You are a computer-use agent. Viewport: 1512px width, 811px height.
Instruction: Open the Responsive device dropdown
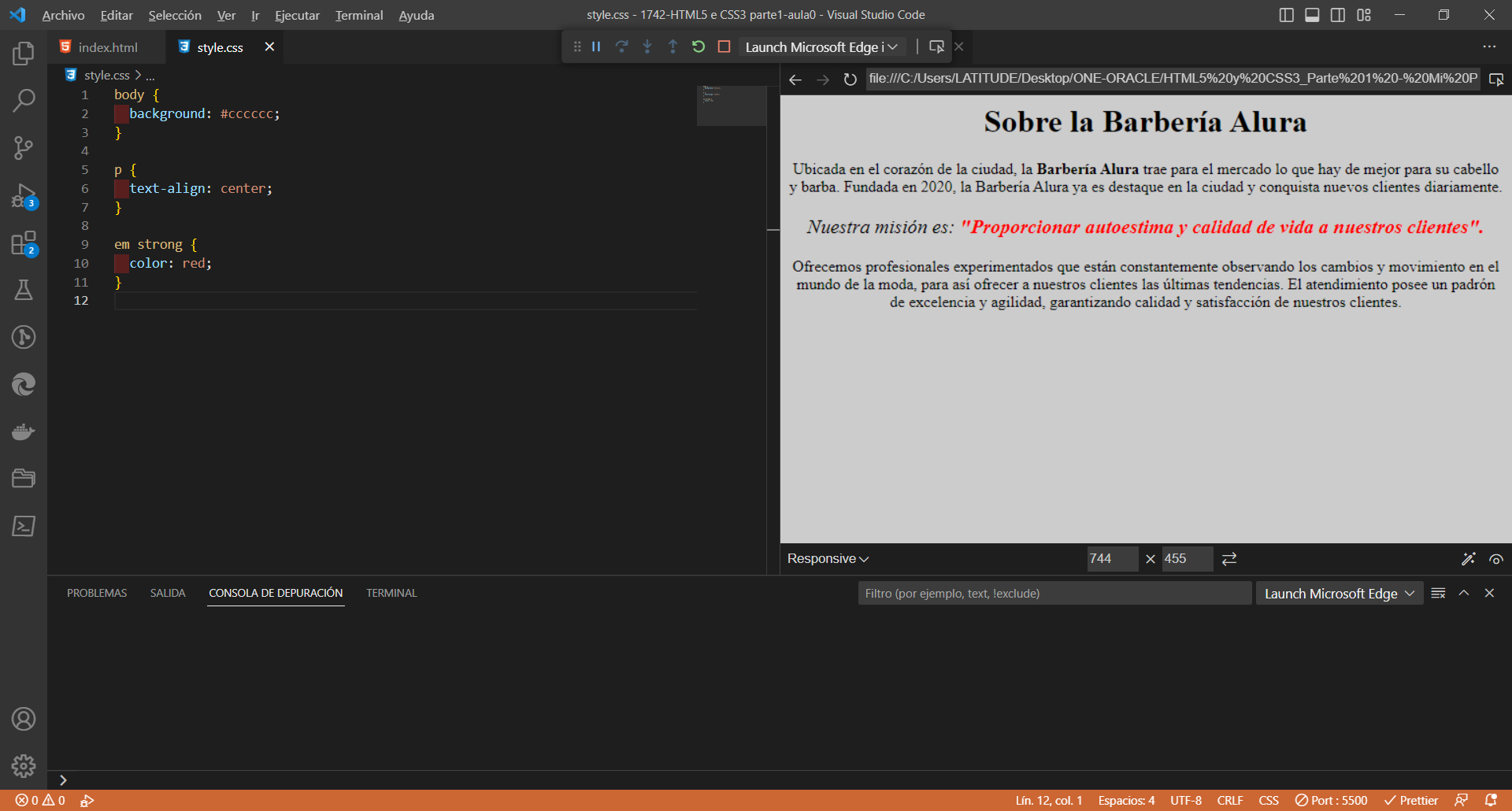click(828, 558)
